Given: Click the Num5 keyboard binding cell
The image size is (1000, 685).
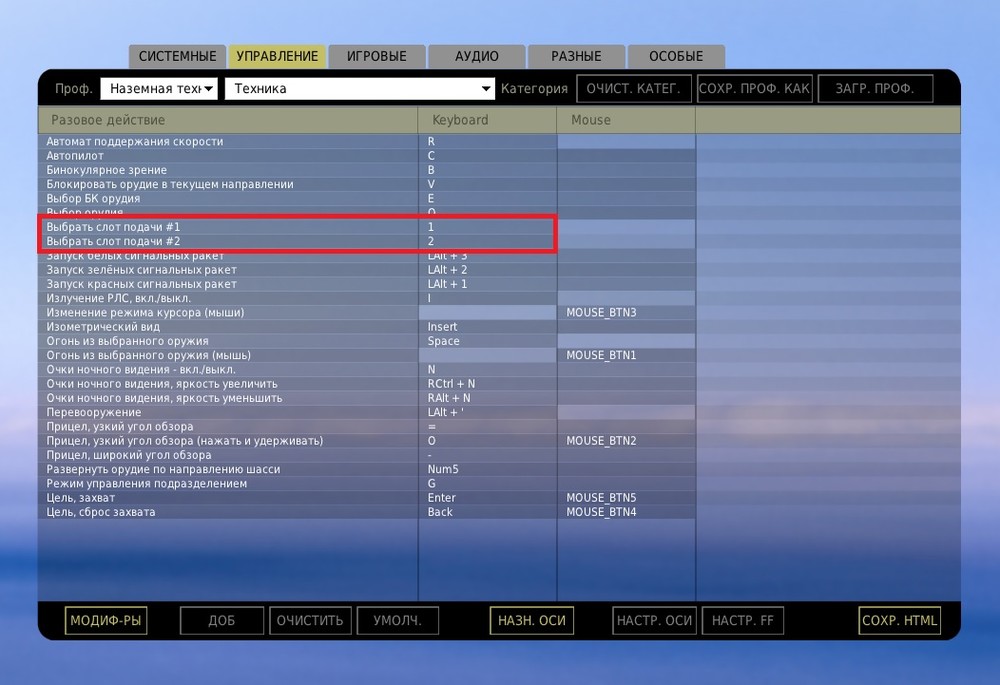Looking at the screenshot, I should [x=487, y=469].
